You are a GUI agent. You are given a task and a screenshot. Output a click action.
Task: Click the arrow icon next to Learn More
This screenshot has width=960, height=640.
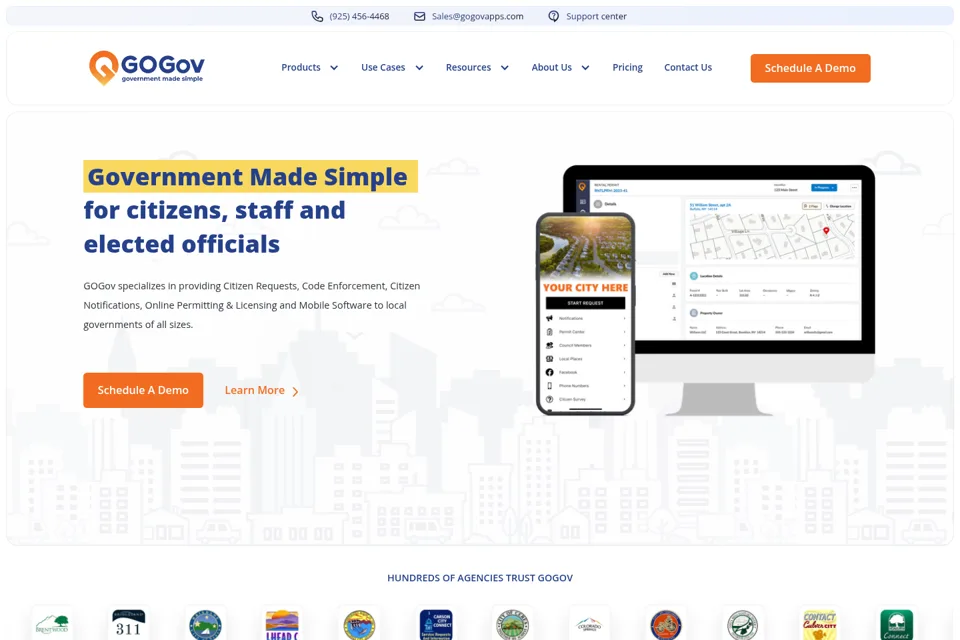[295, 391]
